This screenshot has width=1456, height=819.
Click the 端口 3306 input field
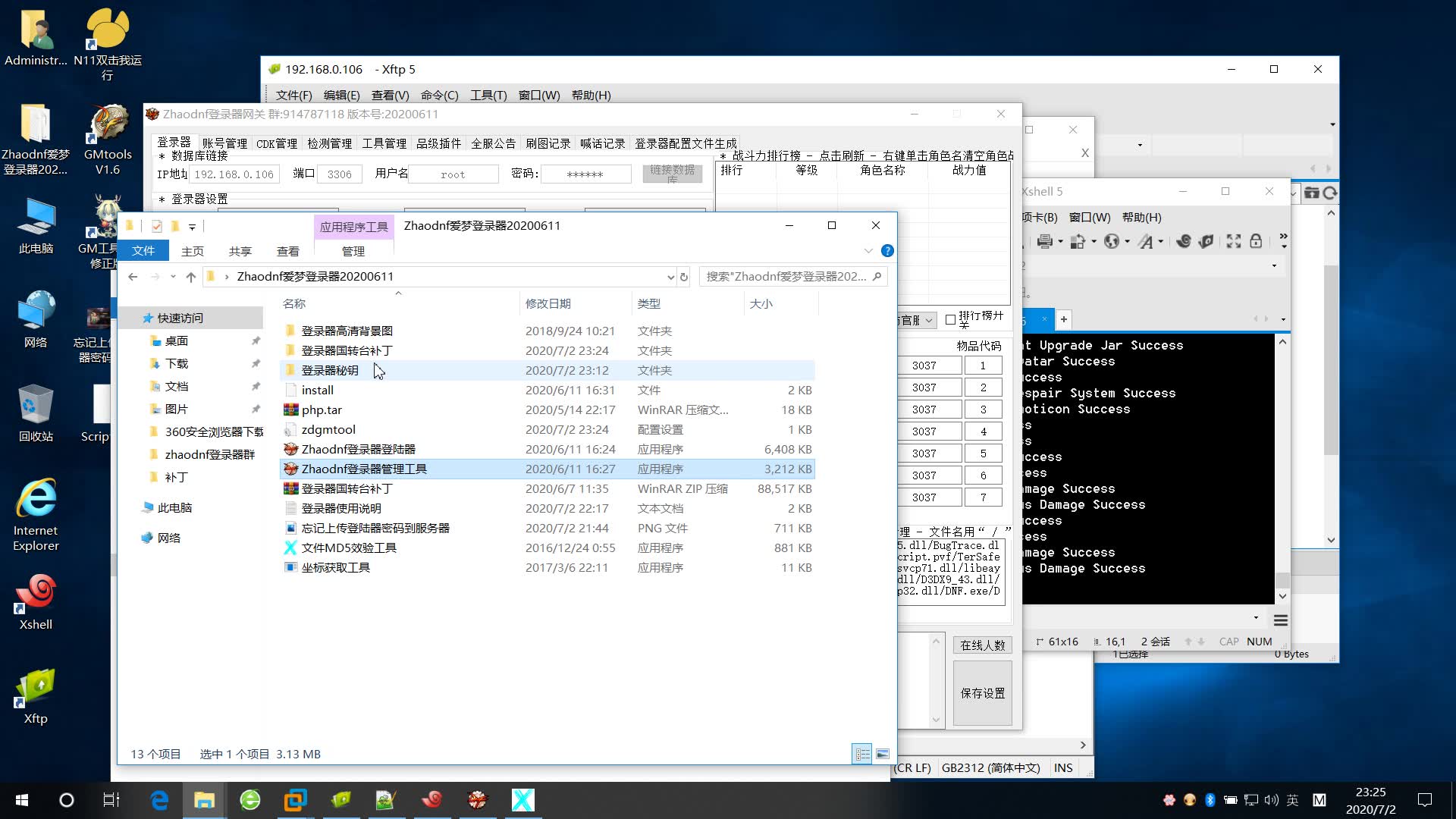point(340,174)
